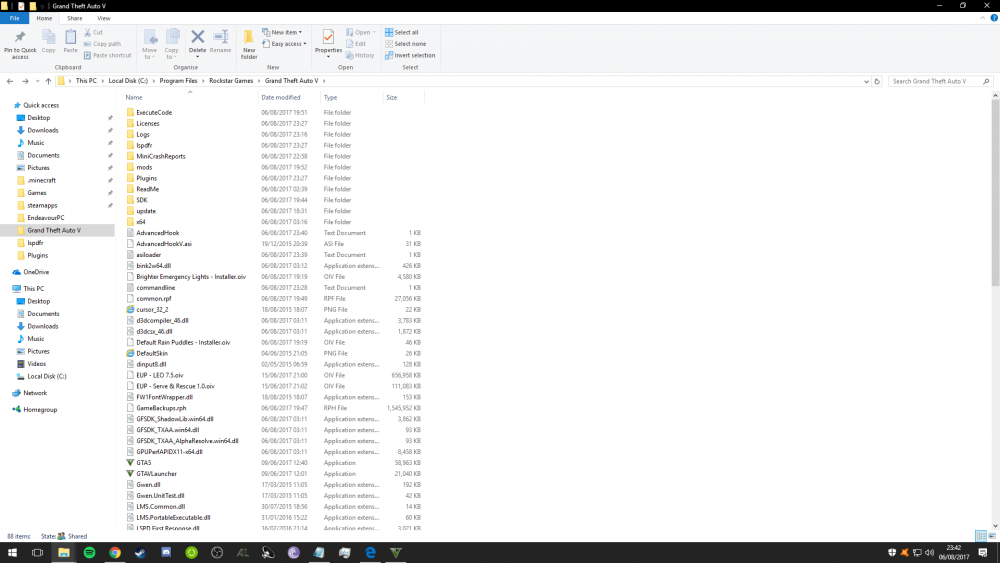Select the mods folder

coord(144,167)
